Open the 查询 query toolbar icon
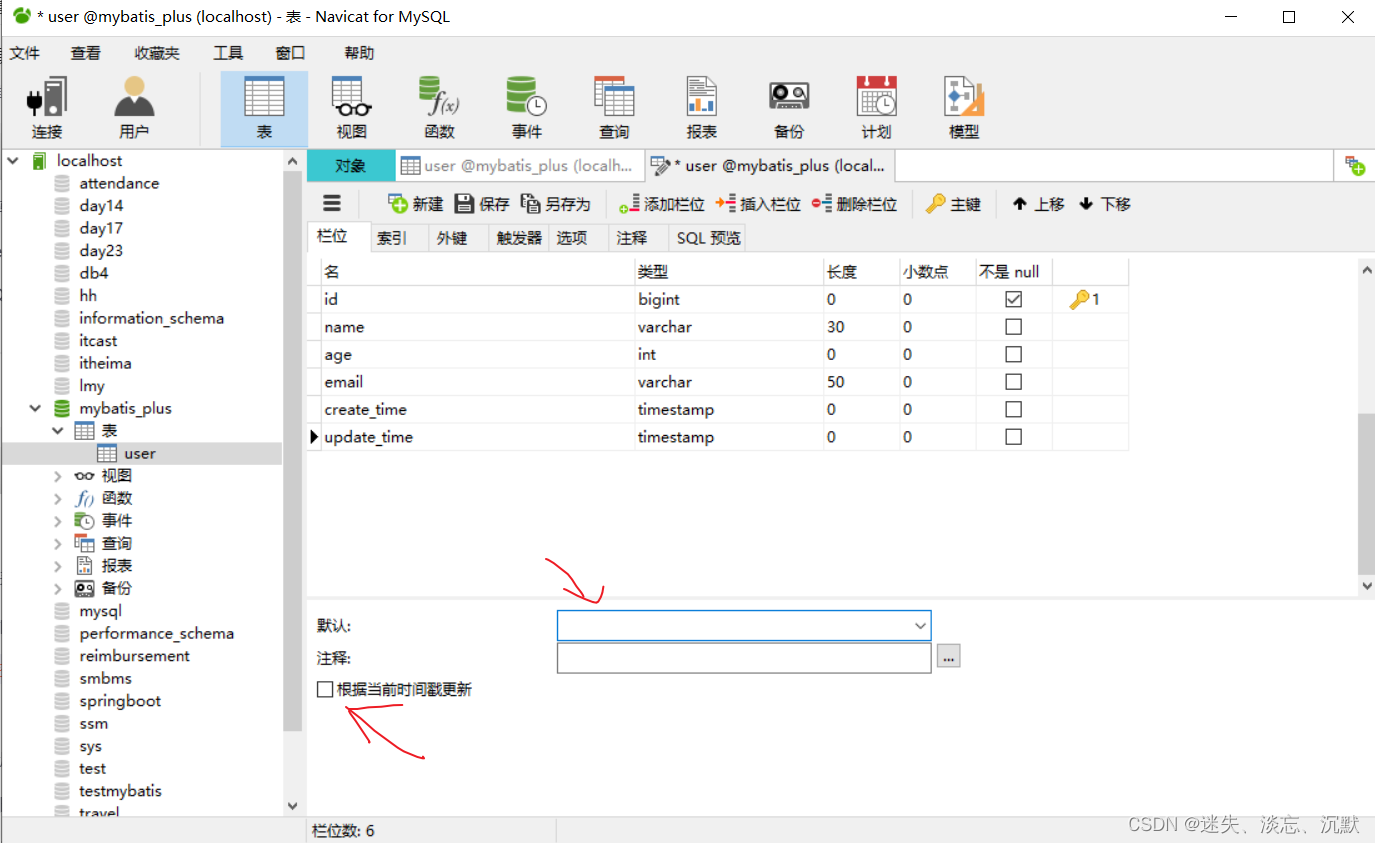The width and height of the screenshot is (1375, 843). (x=614, y=108)
